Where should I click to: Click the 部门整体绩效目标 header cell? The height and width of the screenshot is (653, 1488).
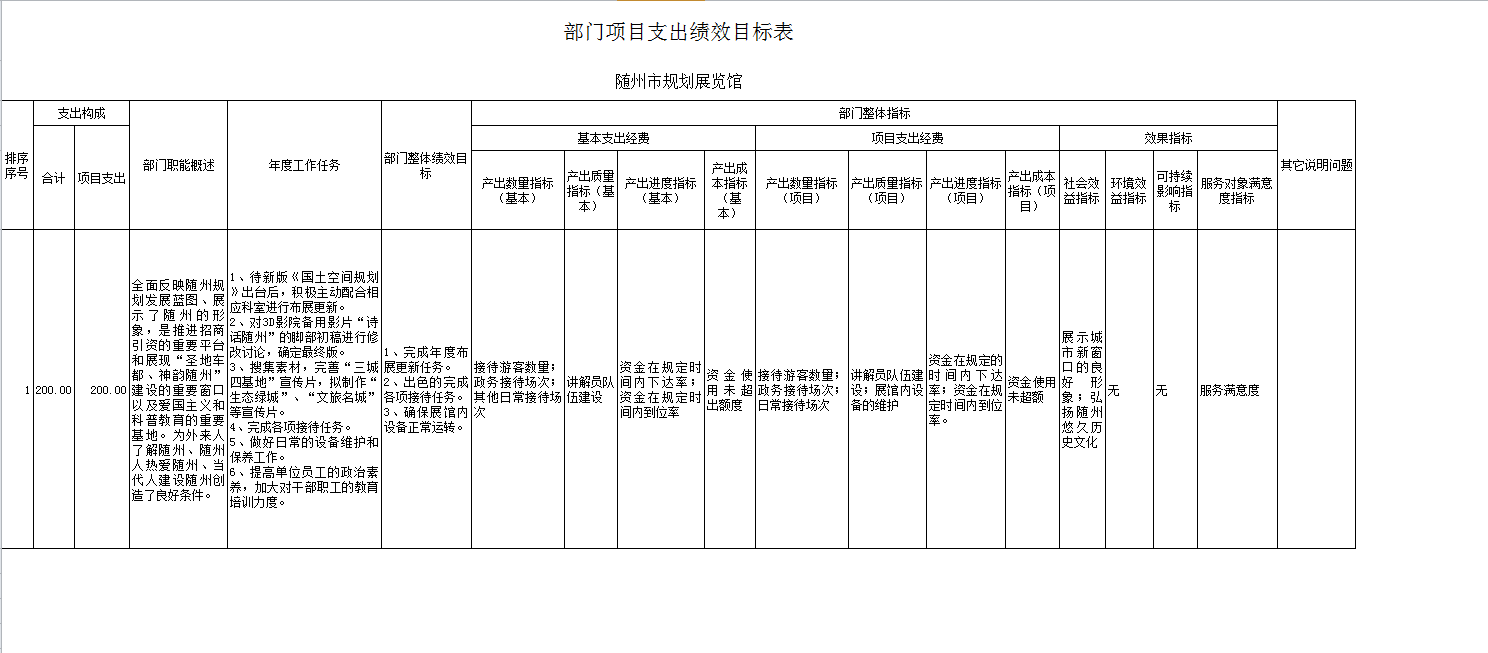click(x=426, y=165)
